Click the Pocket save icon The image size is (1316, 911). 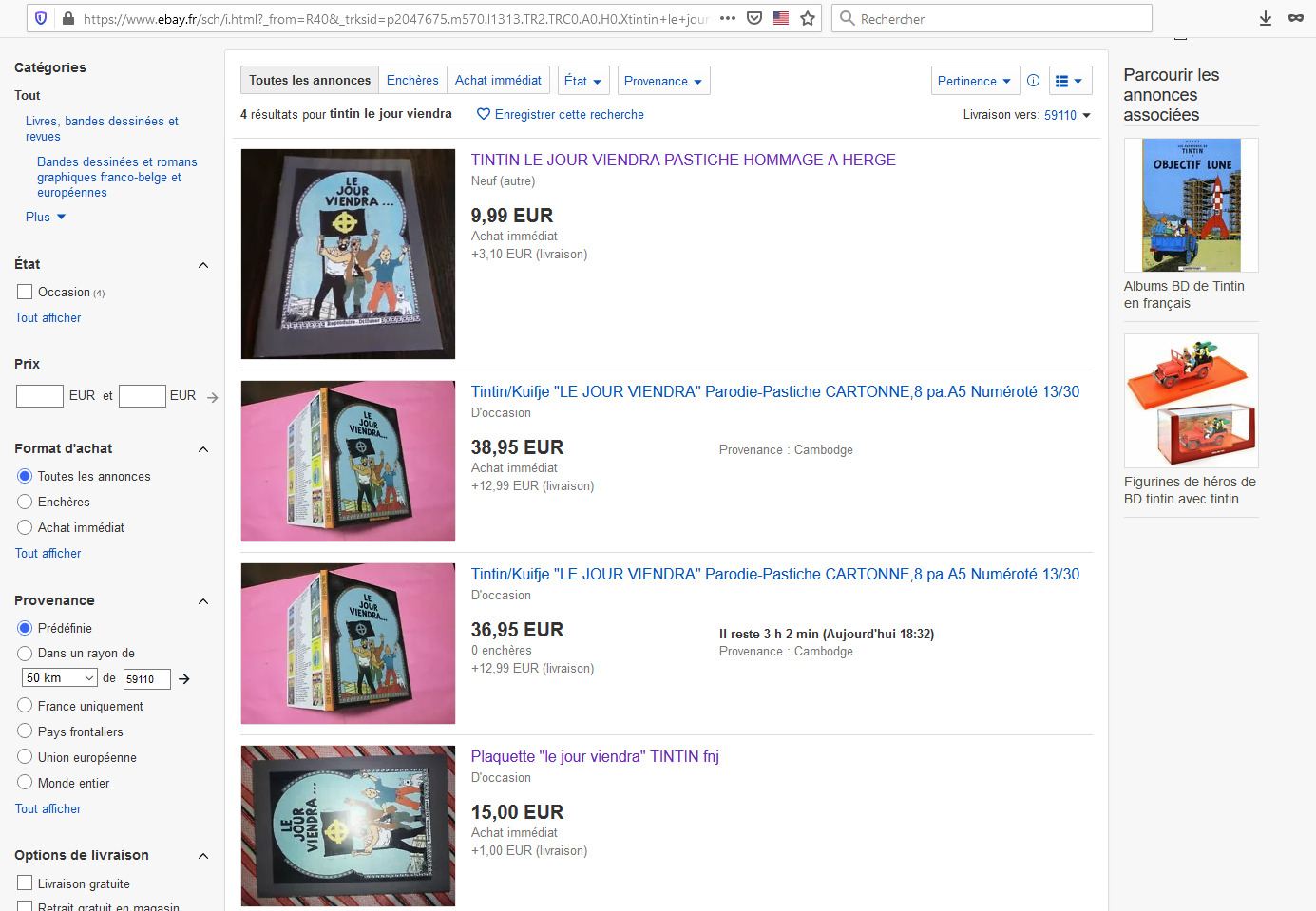pyautogui.click(x=754, y=18)
